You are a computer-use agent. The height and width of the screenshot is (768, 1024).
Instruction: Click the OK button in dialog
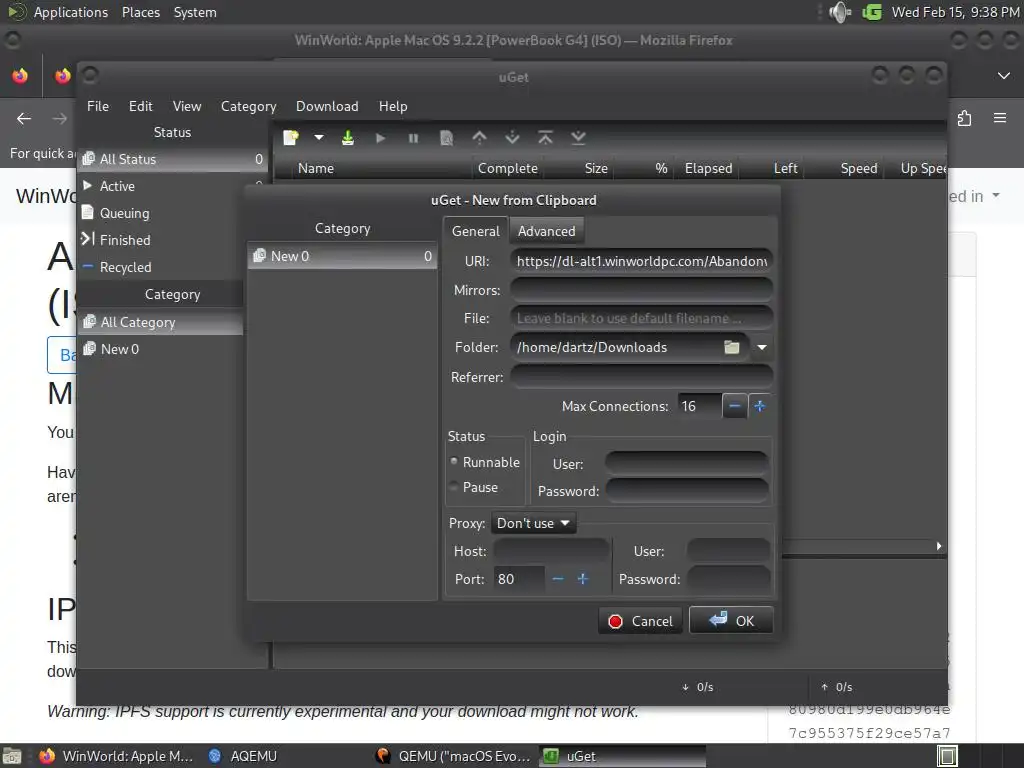pyautogui.click(x=731, y=620)
